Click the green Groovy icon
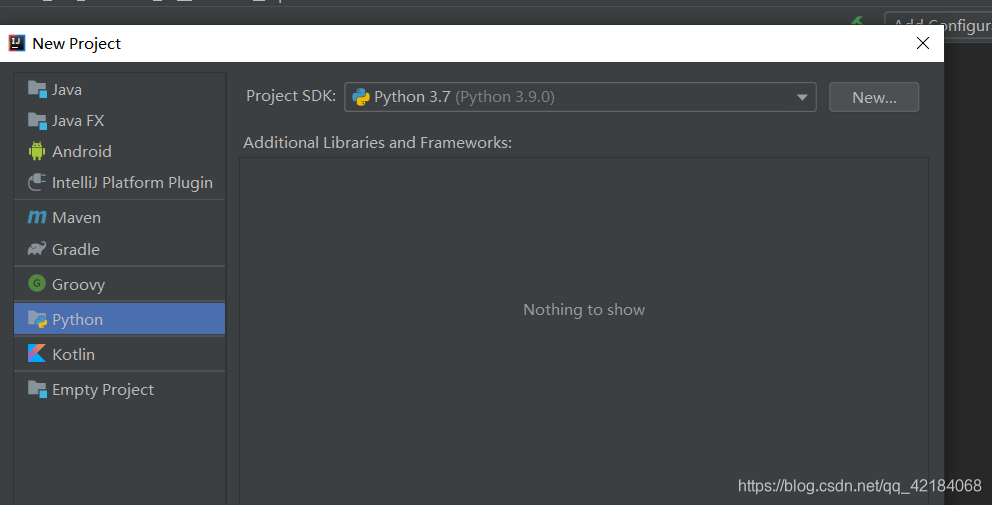The image size is (992, 505). pos(37,284)
